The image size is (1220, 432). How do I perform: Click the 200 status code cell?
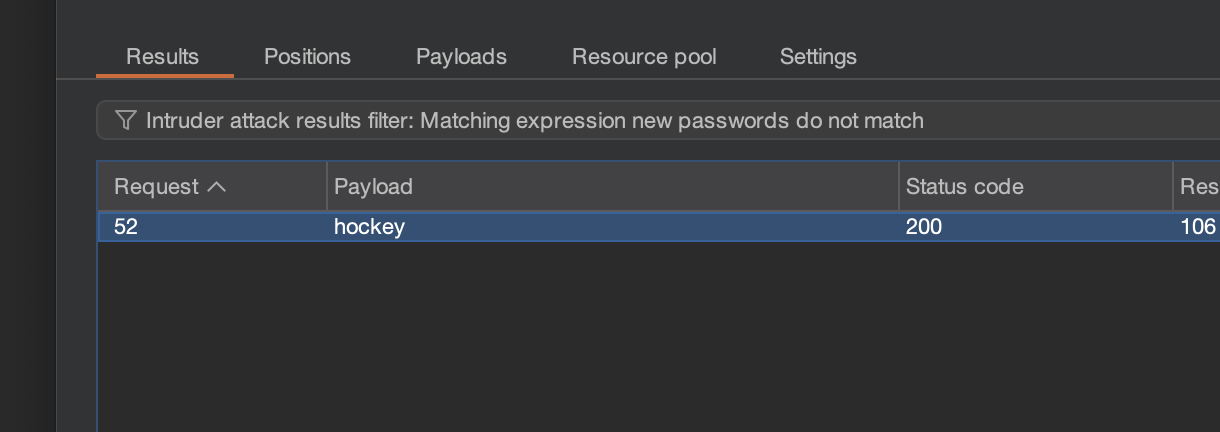tap(924, 227)
